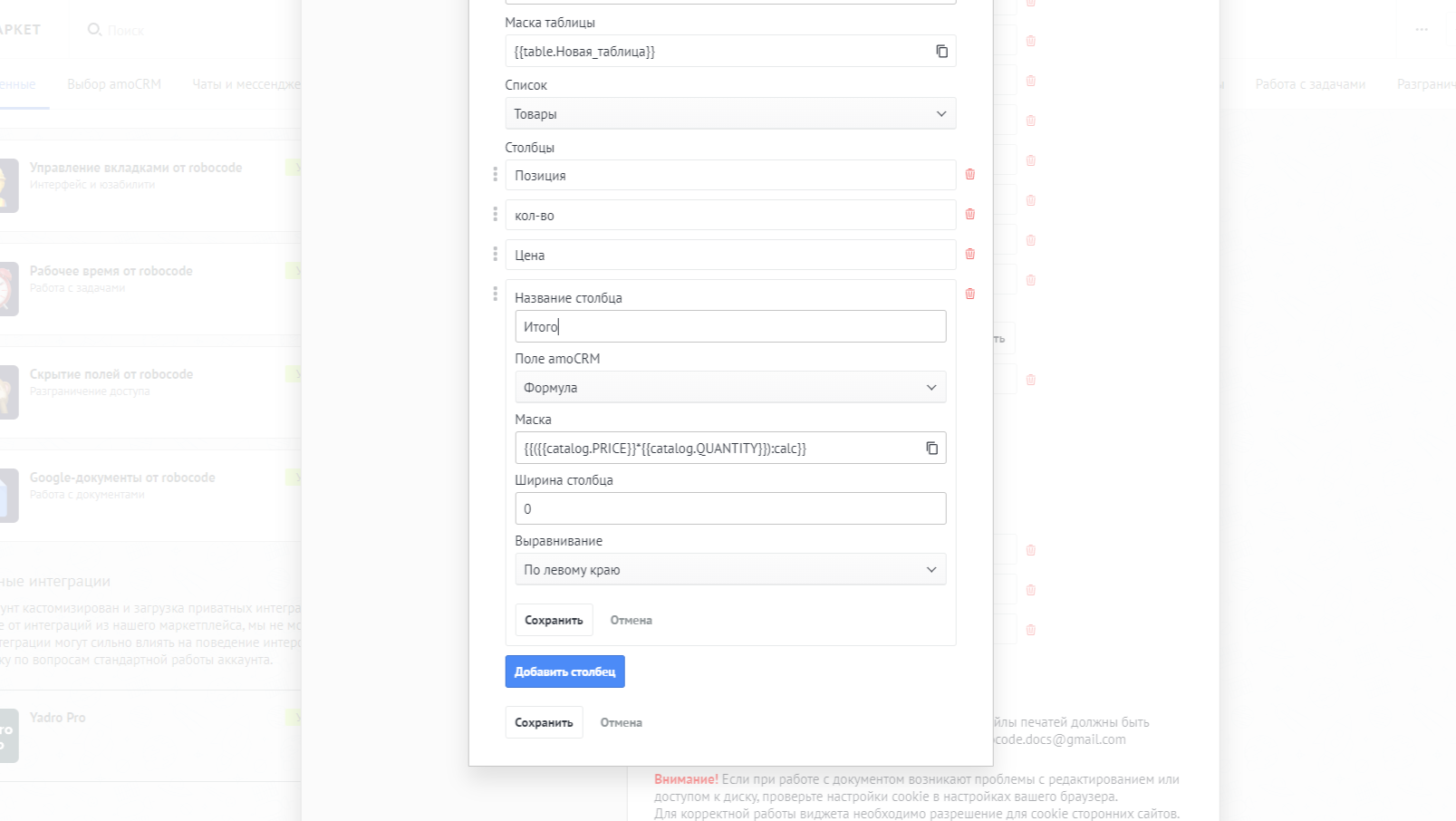Viewport: 1456px width, 821px height.
Task: Cancel table editing with bottom Отмена
Action: tap(622, 722)
